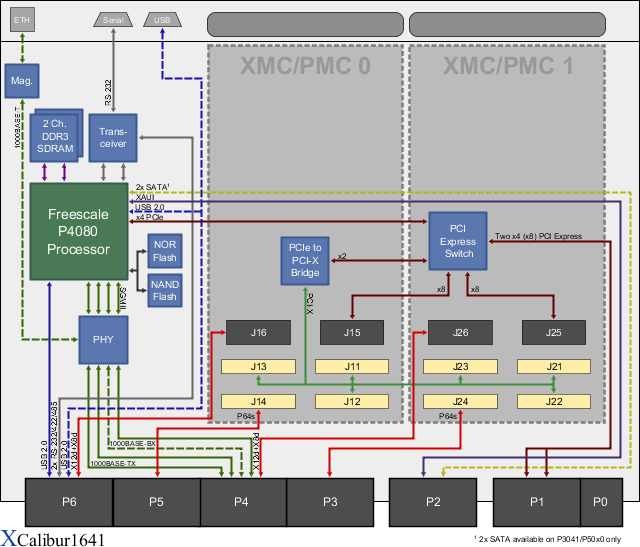Click the J25 connector
This screenshot has height=547, width=640.
[554, 333]
